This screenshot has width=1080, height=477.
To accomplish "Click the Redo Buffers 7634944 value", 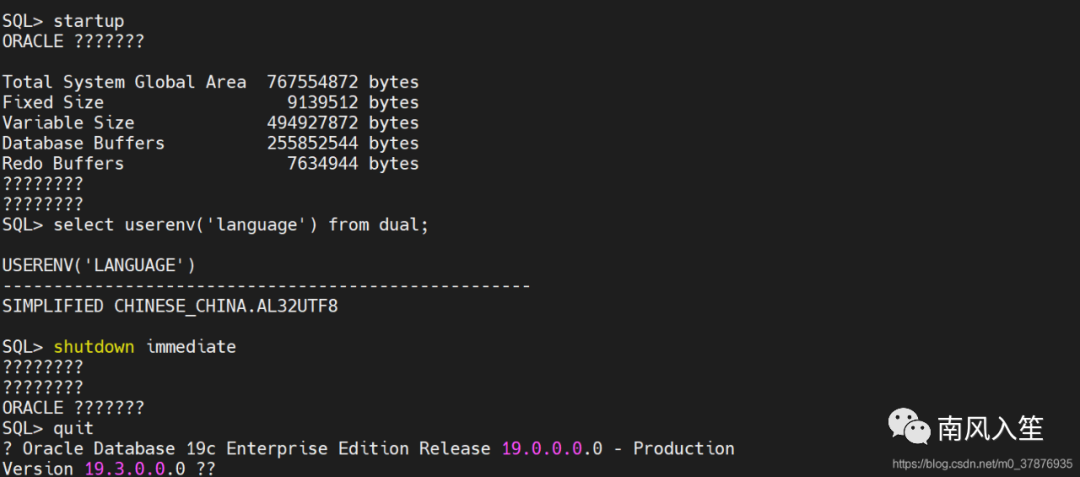I will click(x=322, y=164).
